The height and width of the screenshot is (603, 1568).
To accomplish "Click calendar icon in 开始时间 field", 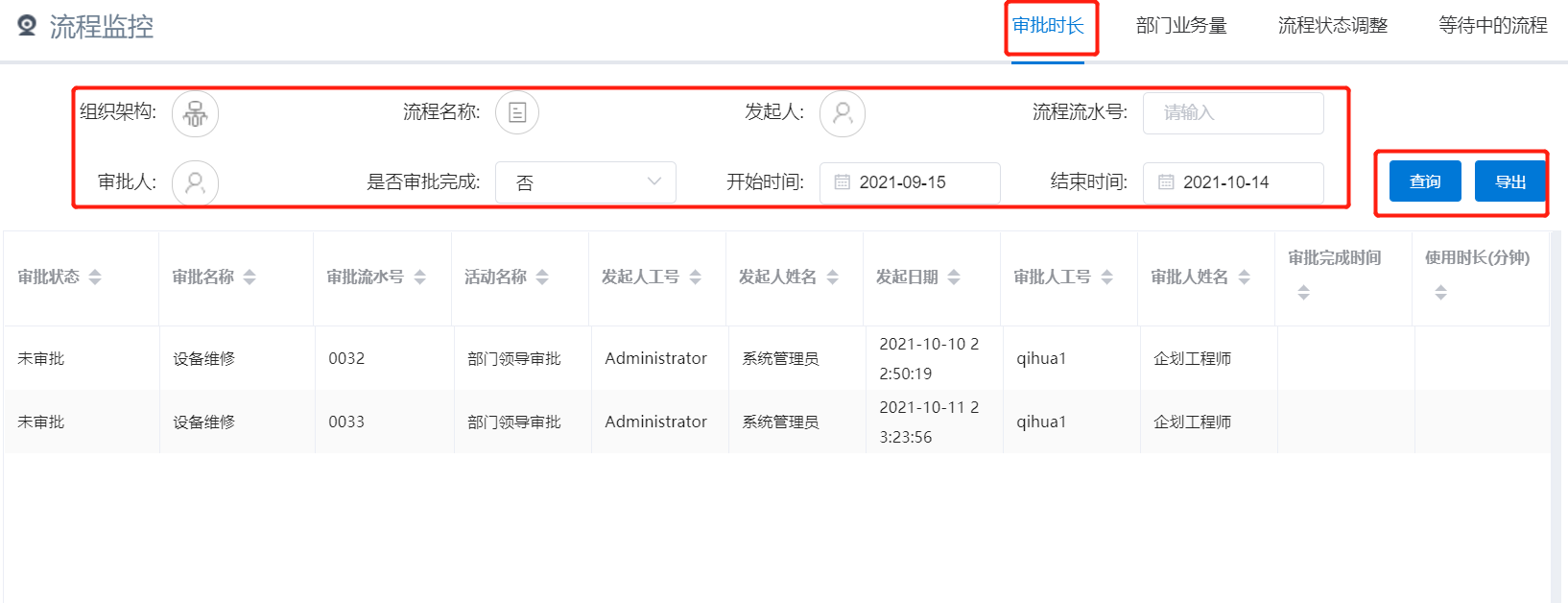I will point(843,182).
